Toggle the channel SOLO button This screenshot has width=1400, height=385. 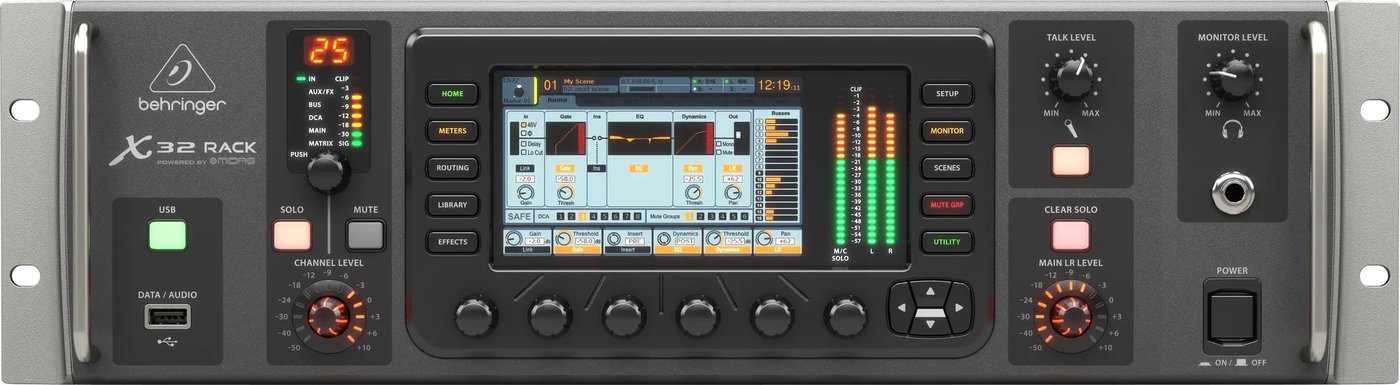(293, 235)
